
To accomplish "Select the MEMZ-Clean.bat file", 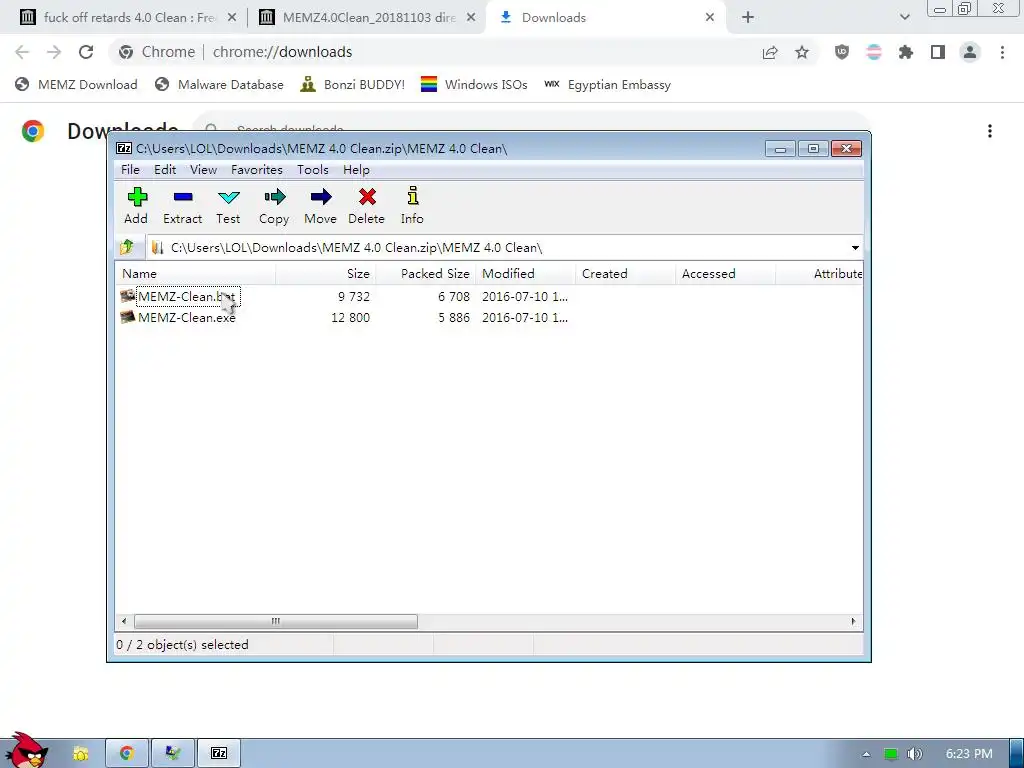I will (x=186, y=296).
